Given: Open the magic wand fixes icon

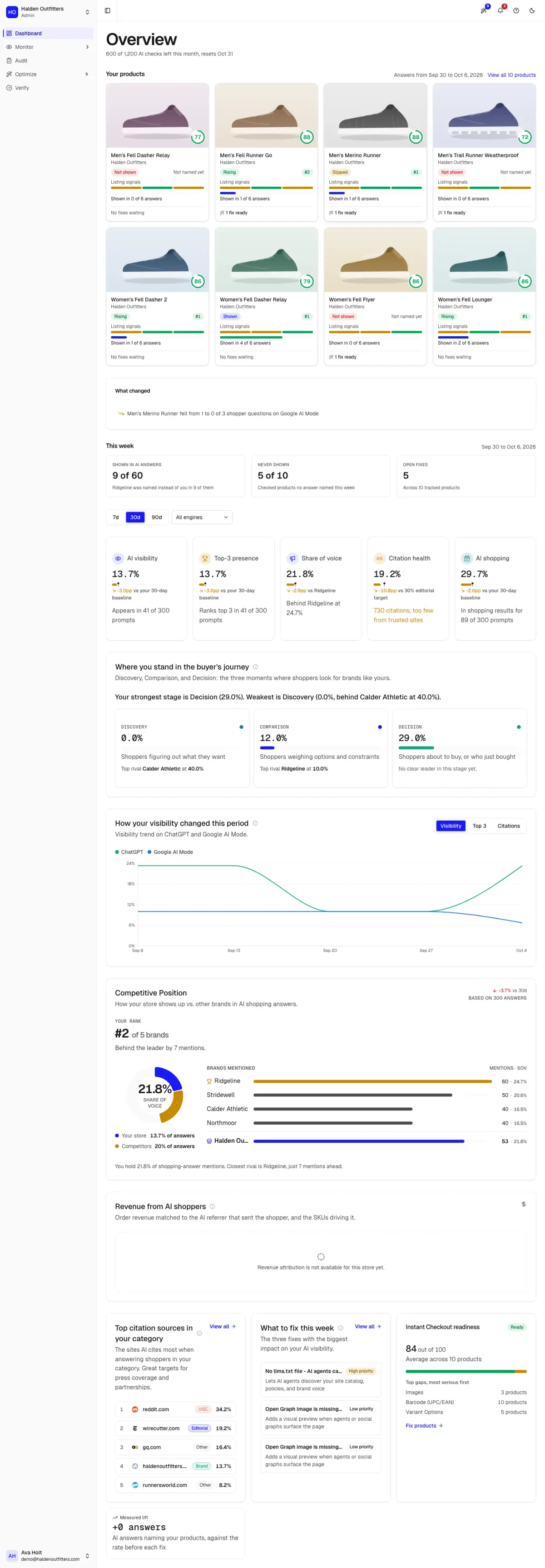Looking at the screenshot, I should pos(484,10).
